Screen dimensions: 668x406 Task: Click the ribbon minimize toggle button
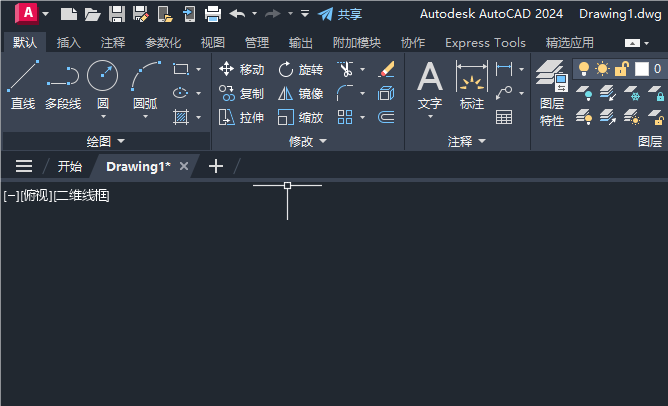pos(632,43)
